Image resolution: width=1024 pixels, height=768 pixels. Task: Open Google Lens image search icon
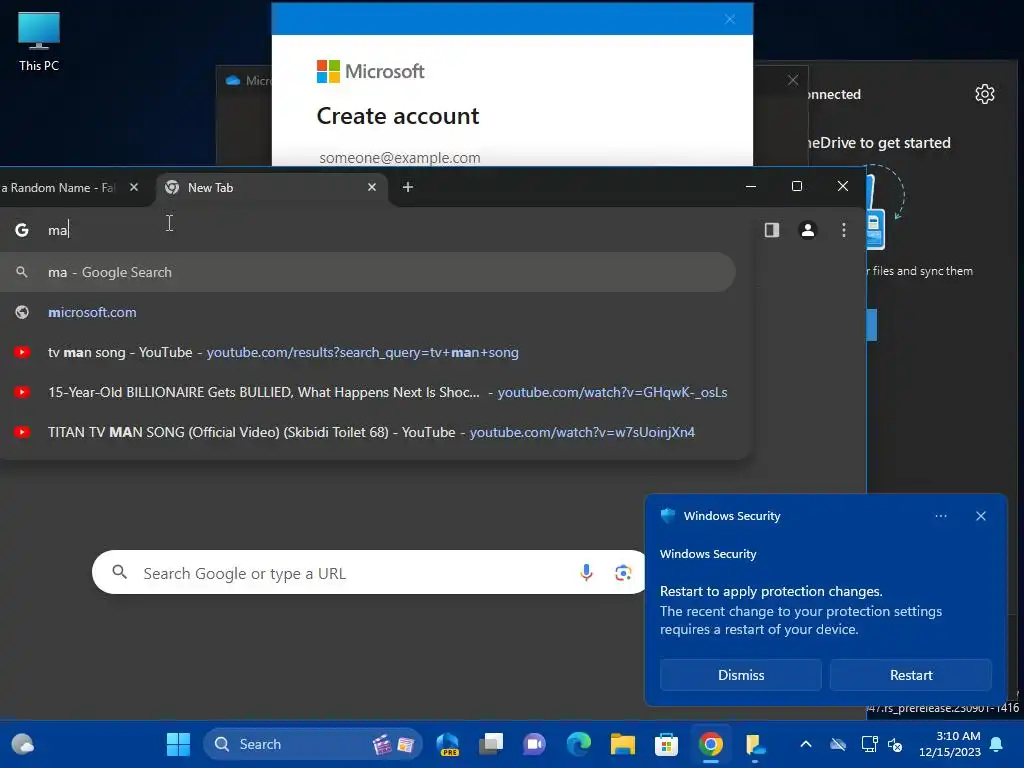(x=623, y=573)
